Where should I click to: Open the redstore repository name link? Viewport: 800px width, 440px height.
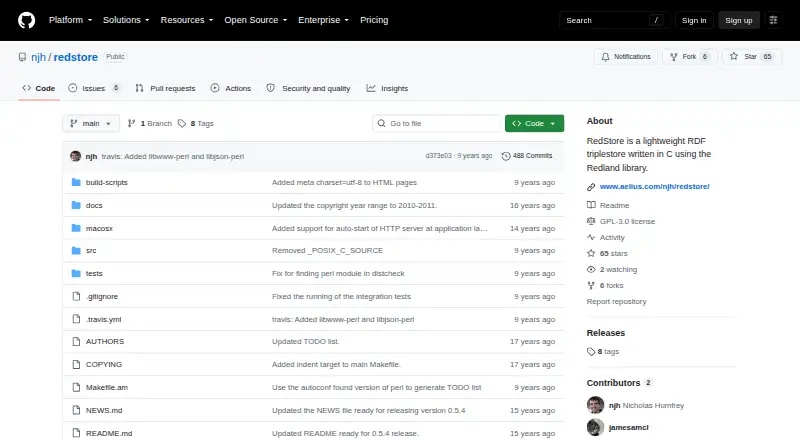click(x=76, y=57)
